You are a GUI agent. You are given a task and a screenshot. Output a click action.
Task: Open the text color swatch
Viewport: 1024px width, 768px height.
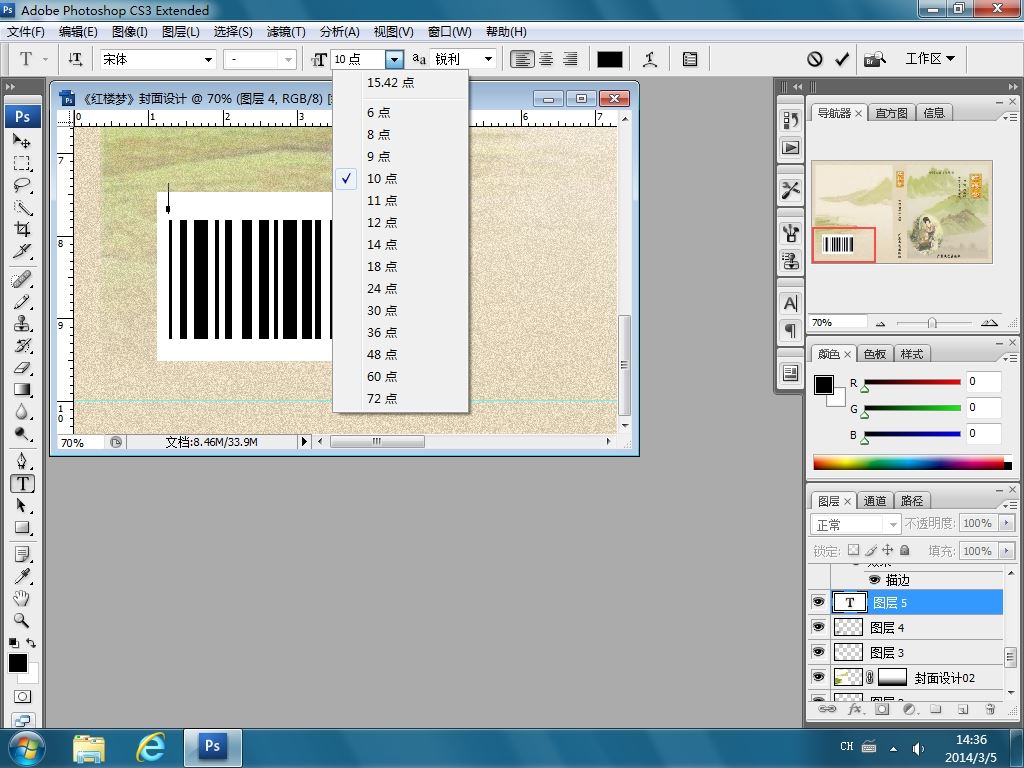pos(610,59)
